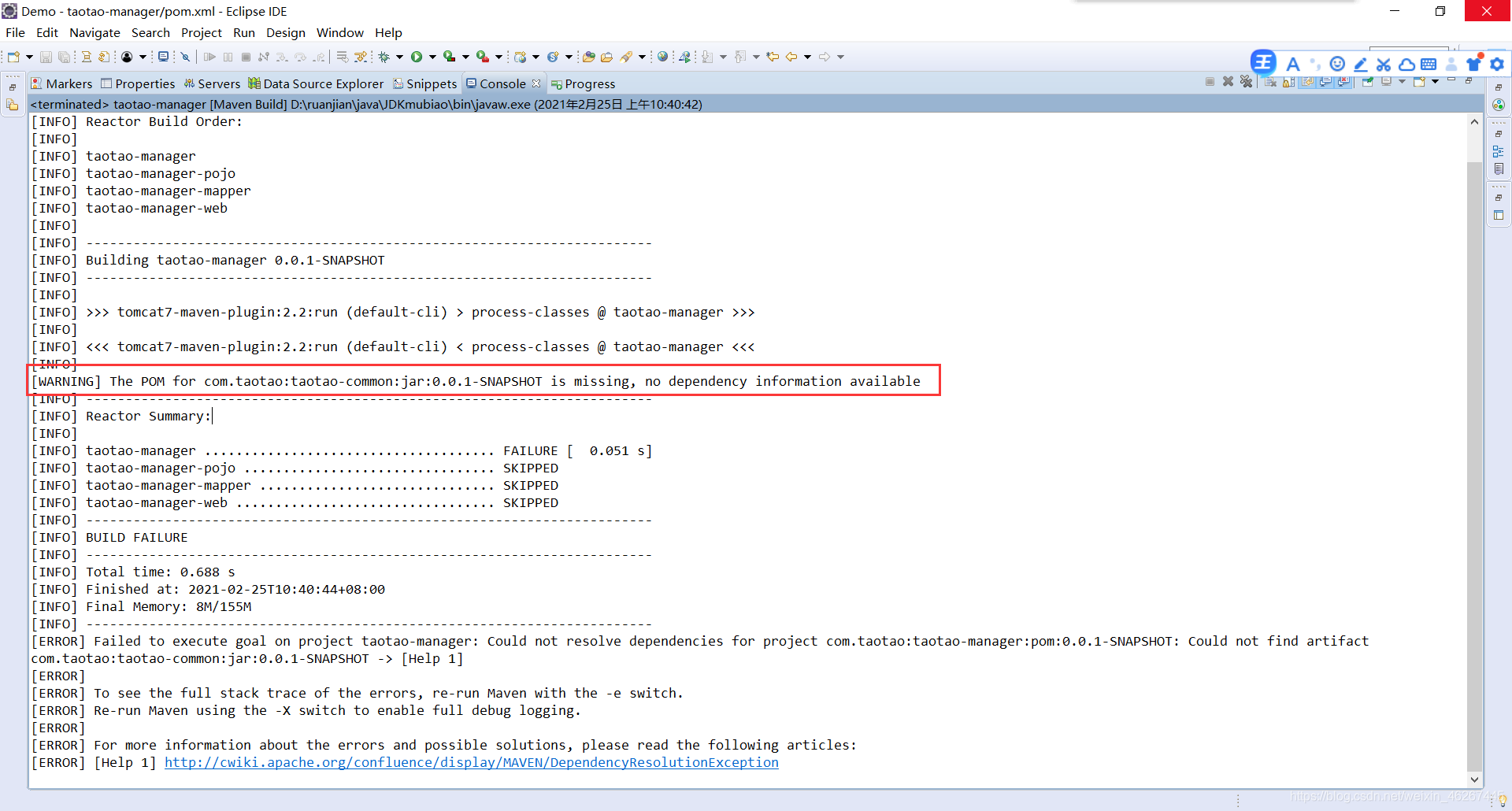Expand the Debug dropdown arrow
Image resolution: width=1512 pixels, height=811 pixels.
(x=399, y=57)
